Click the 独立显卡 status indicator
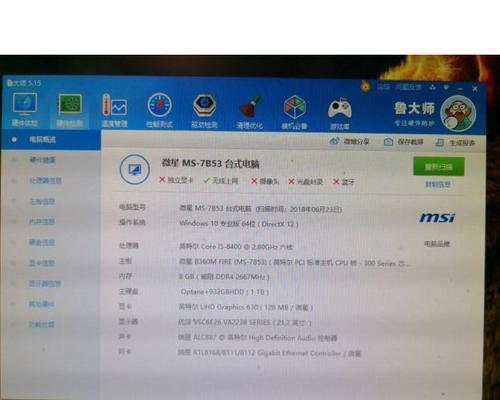 tap(176, 180)
